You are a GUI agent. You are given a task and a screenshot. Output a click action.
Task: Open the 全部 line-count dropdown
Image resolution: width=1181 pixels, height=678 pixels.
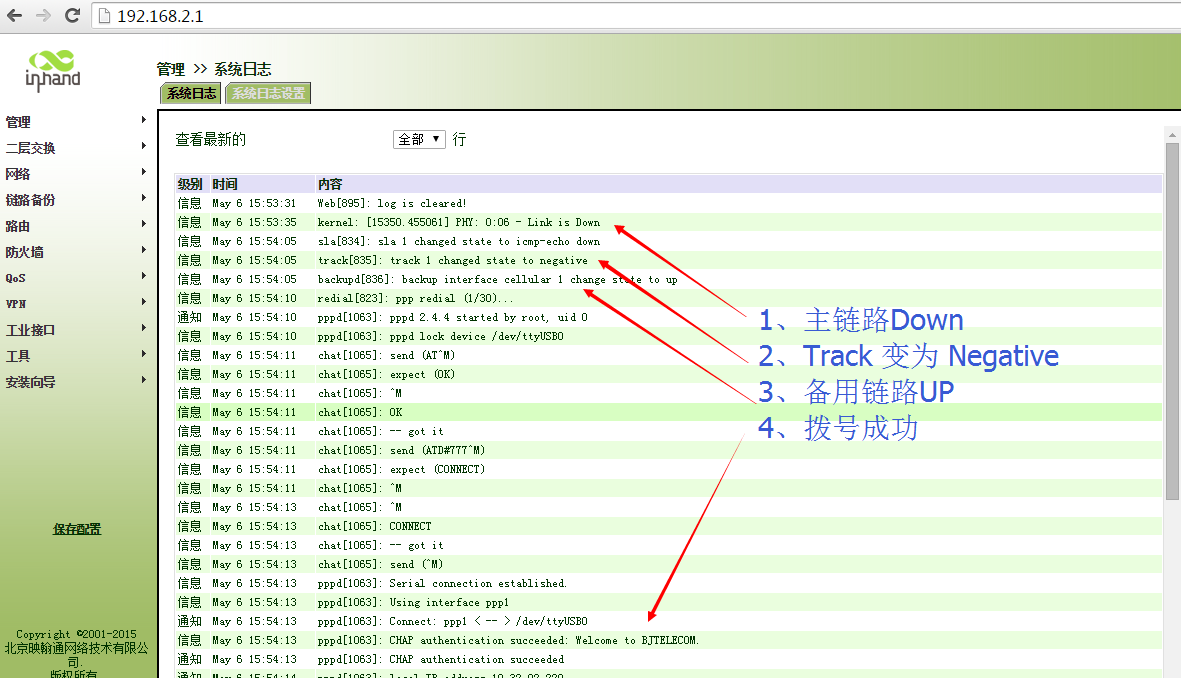point(419,139)
